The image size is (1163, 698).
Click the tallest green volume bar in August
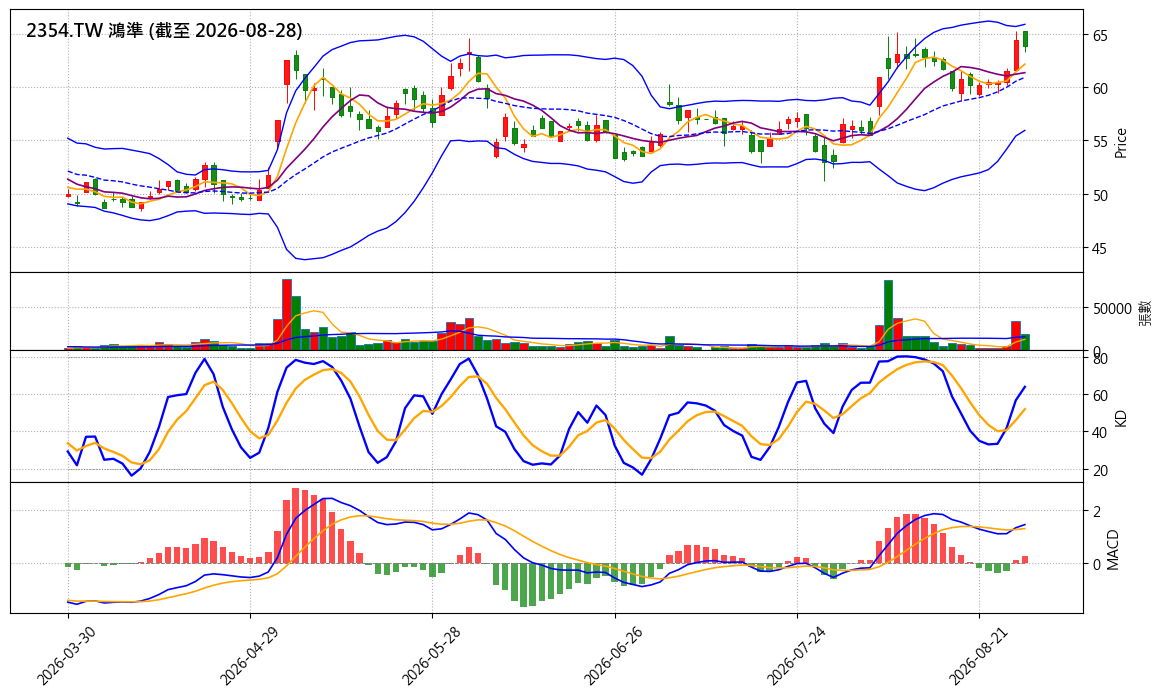click(x=889, y=315)
